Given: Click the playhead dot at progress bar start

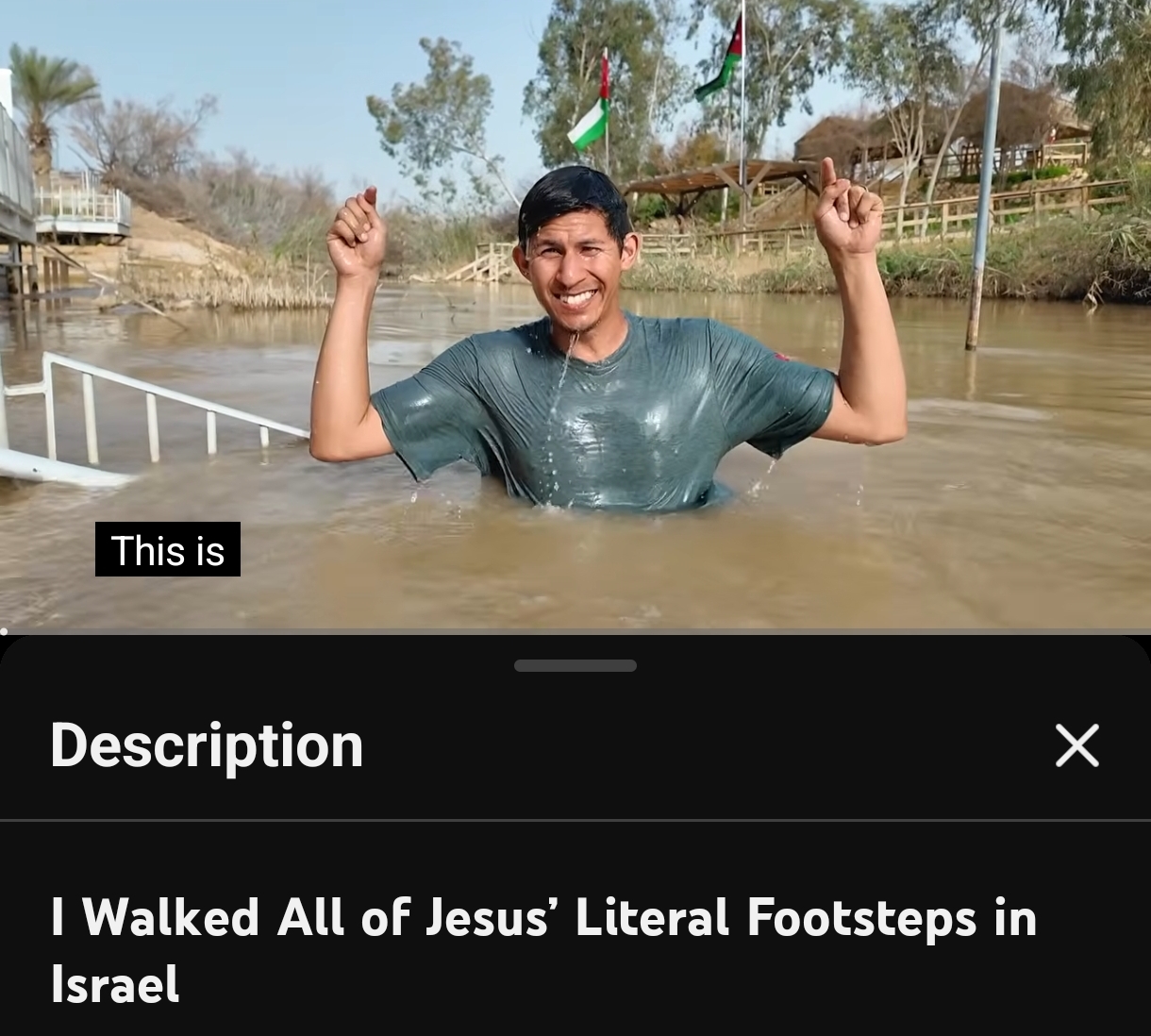Looking at the screenshot, I should (4, 631).
